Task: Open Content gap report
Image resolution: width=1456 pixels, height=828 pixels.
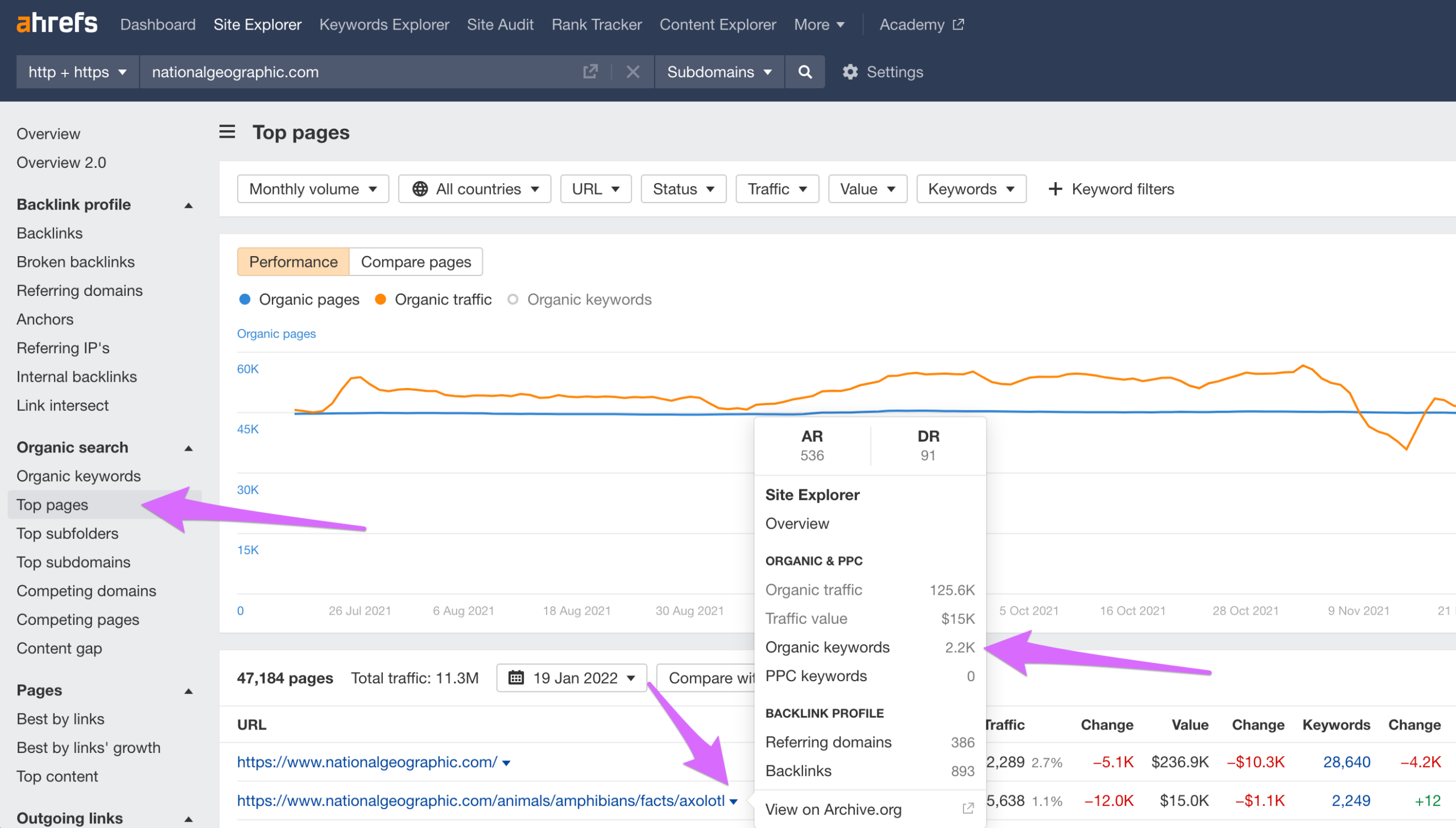Action: tap(59, 648)
